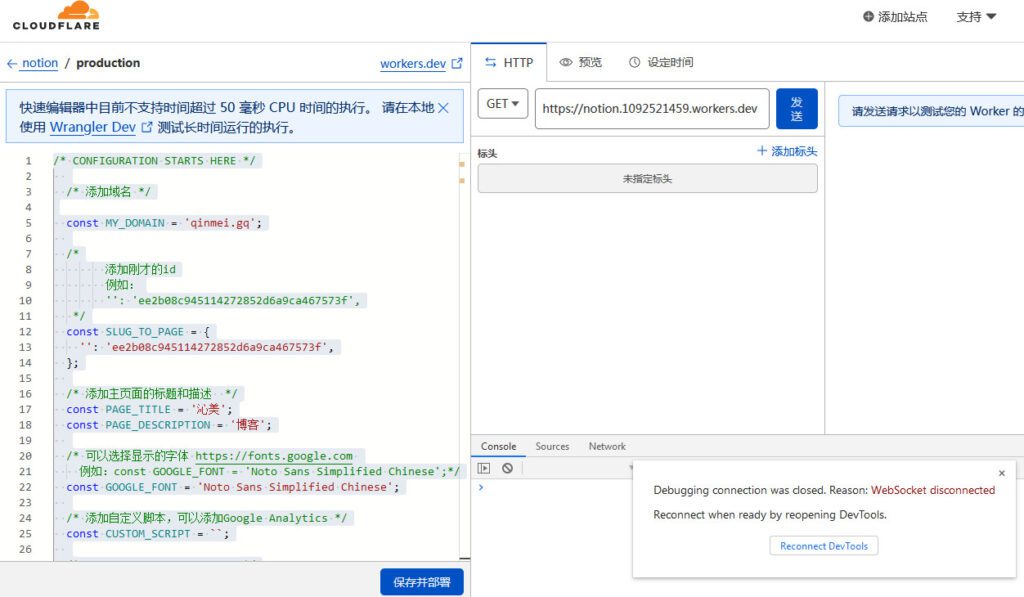Image resolution: width=1024 pixels, height=597 pixels.
Task: Click the plus icon beside 添加站点
Action: tap(868, 16)
